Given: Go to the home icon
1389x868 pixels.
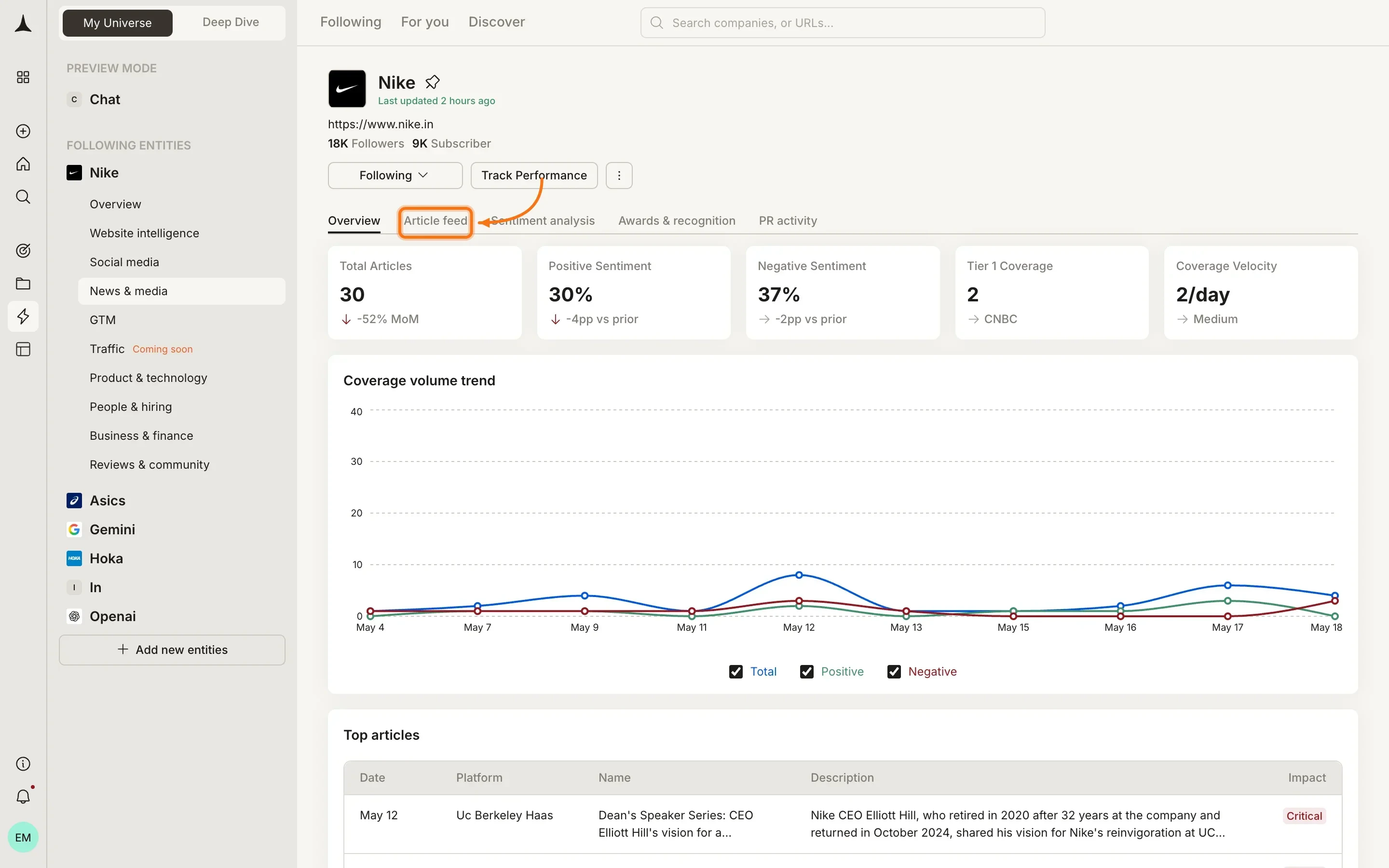Looking at the screenshot, I should click(x=23, y=164).
